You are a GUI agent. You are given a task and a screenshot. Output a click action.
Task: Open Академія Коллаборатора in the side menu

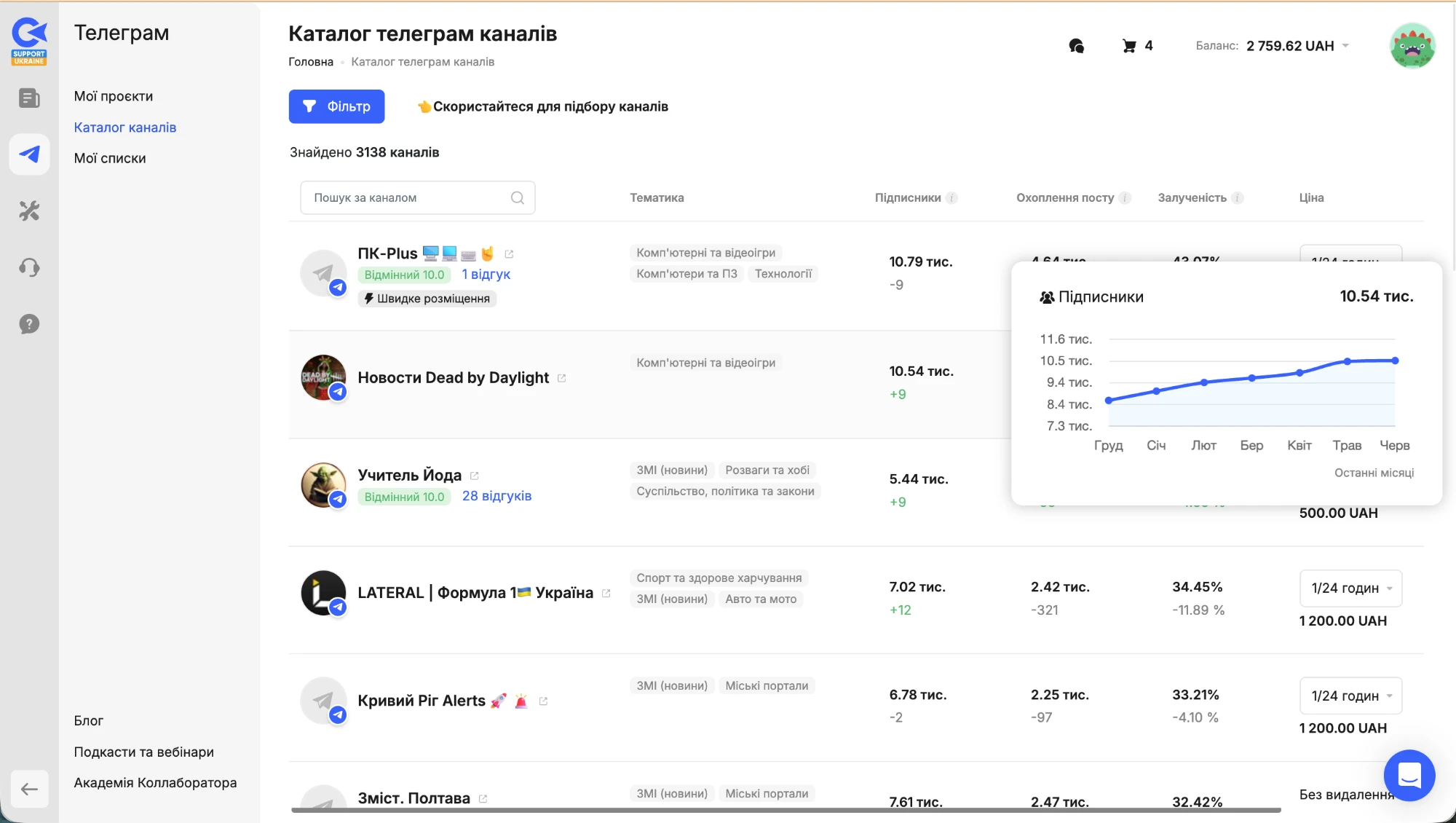click(x=155, y=783)
